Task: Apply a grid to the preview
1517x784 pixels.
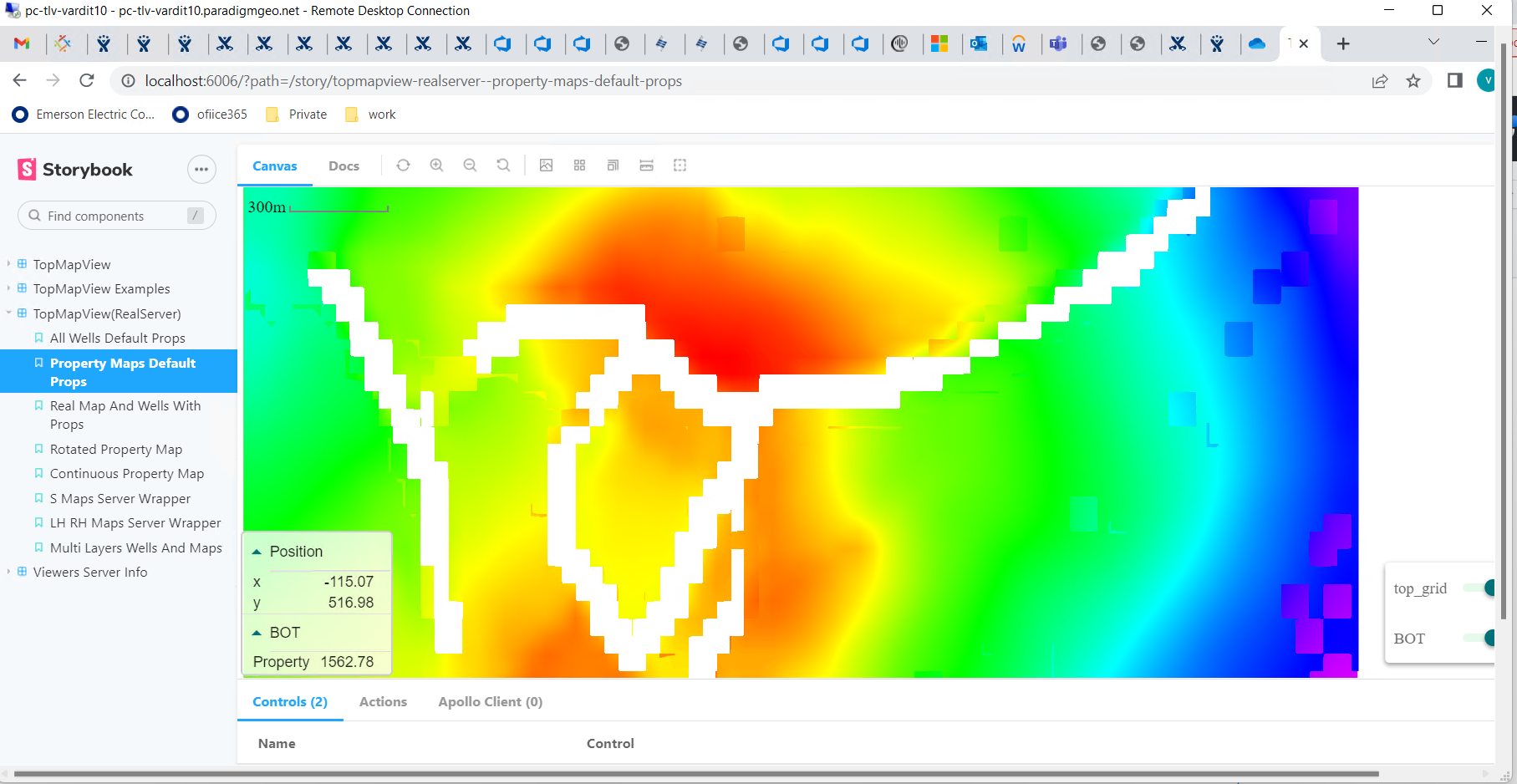Action: pos(580,165)
